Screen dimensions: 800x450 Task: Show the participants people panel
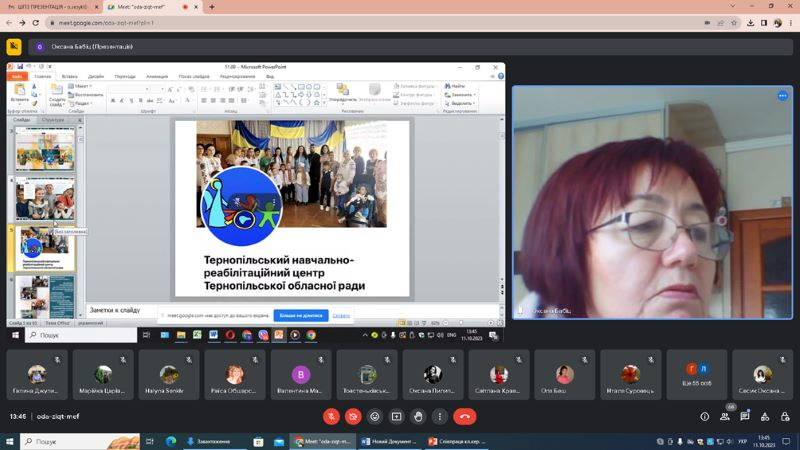(725, 417)
